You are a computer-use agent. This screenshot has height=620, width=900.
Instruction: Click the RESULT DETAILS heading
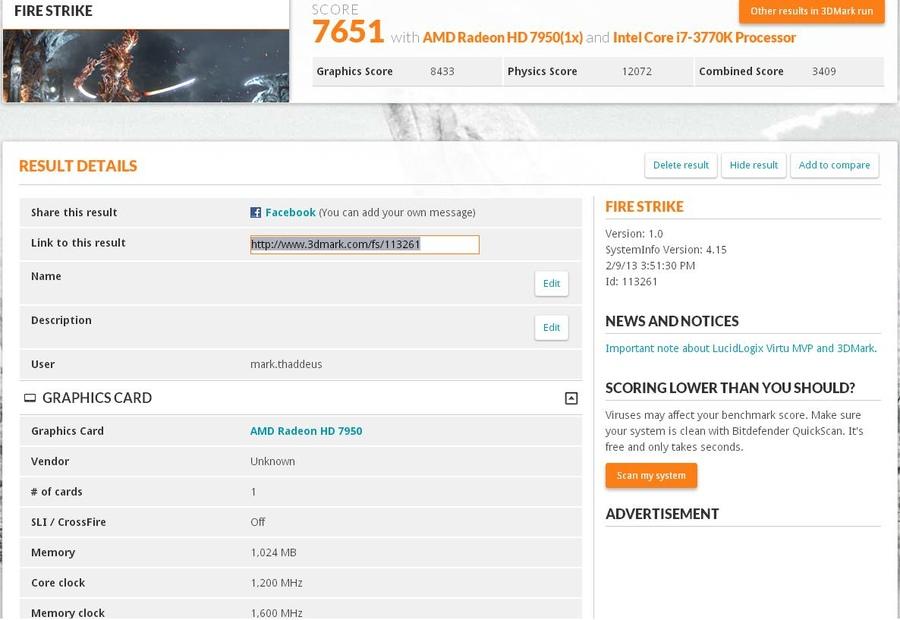tap(78, 166)
